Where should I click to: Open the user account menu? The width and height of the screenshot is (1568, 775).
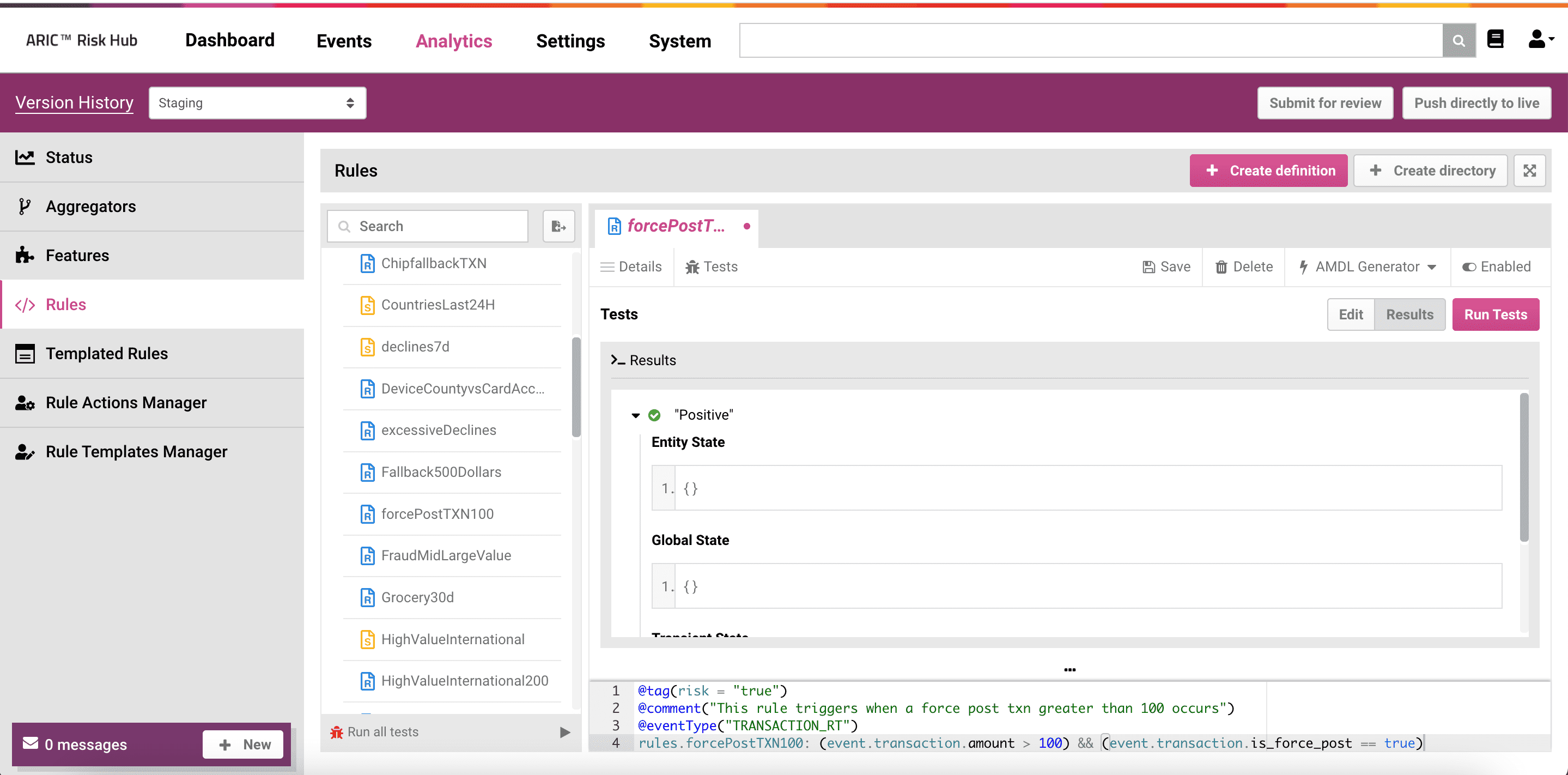[x=1541, y=39]
